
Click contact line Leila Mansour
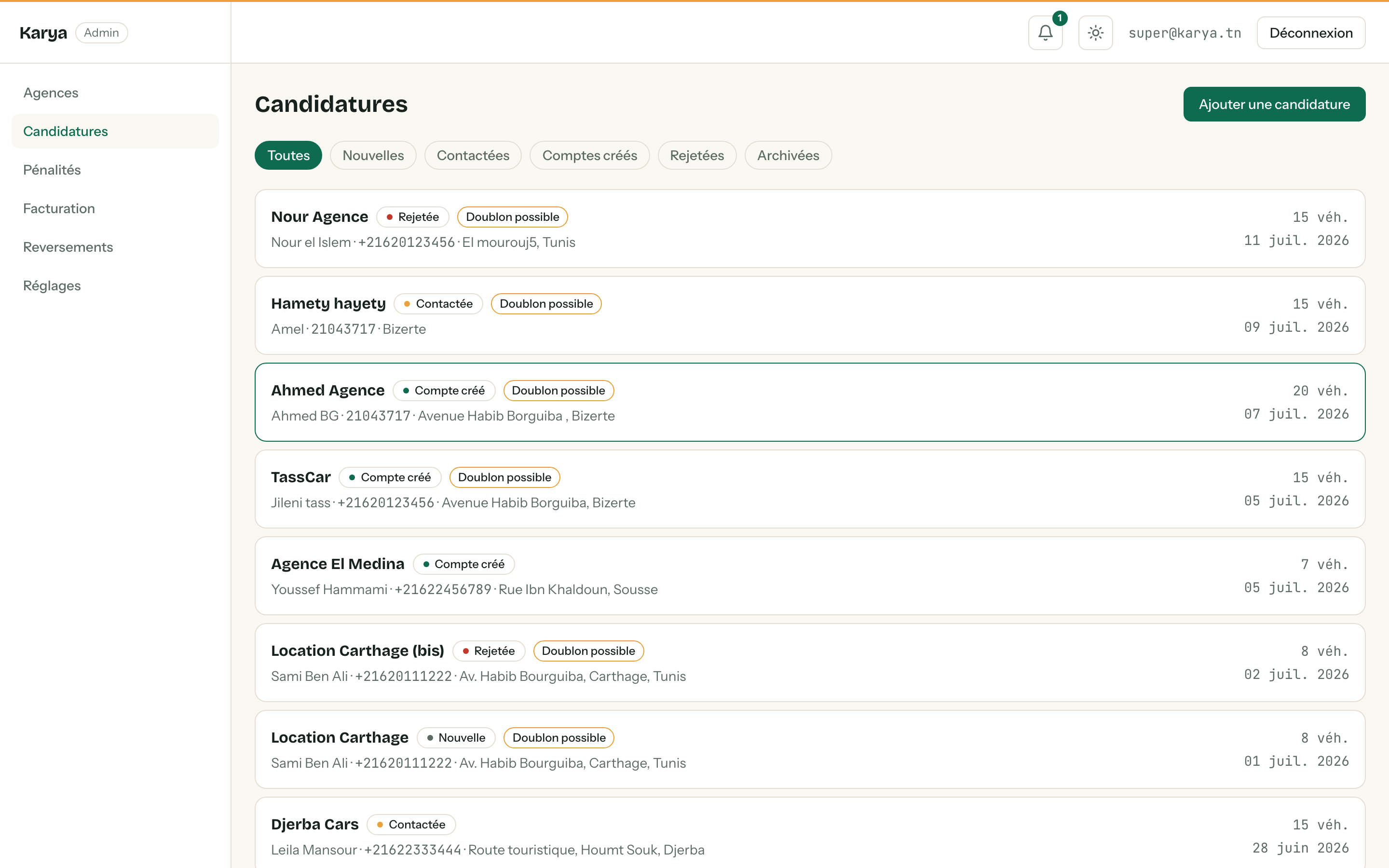487,850
